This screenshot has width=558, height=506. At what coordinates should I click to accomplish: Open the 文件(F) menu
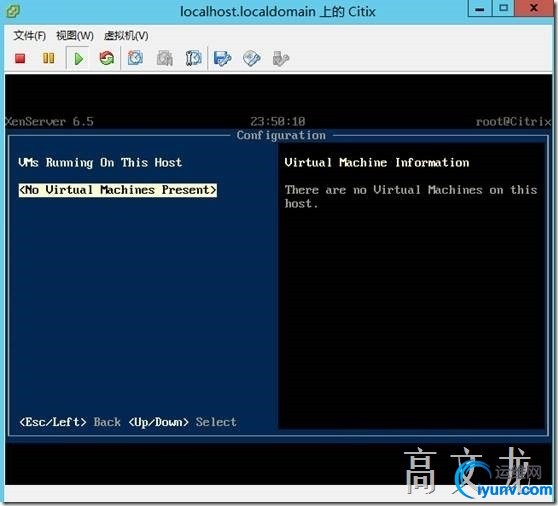point(30,36)
